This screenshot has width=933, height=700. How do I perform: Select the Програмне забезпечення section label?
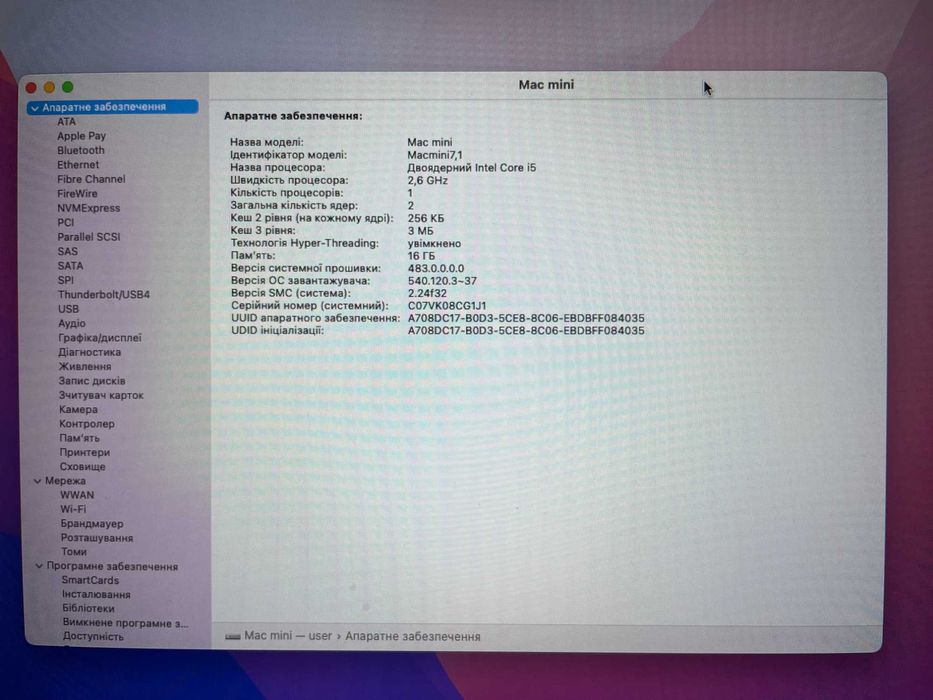(x=112, y=566)
